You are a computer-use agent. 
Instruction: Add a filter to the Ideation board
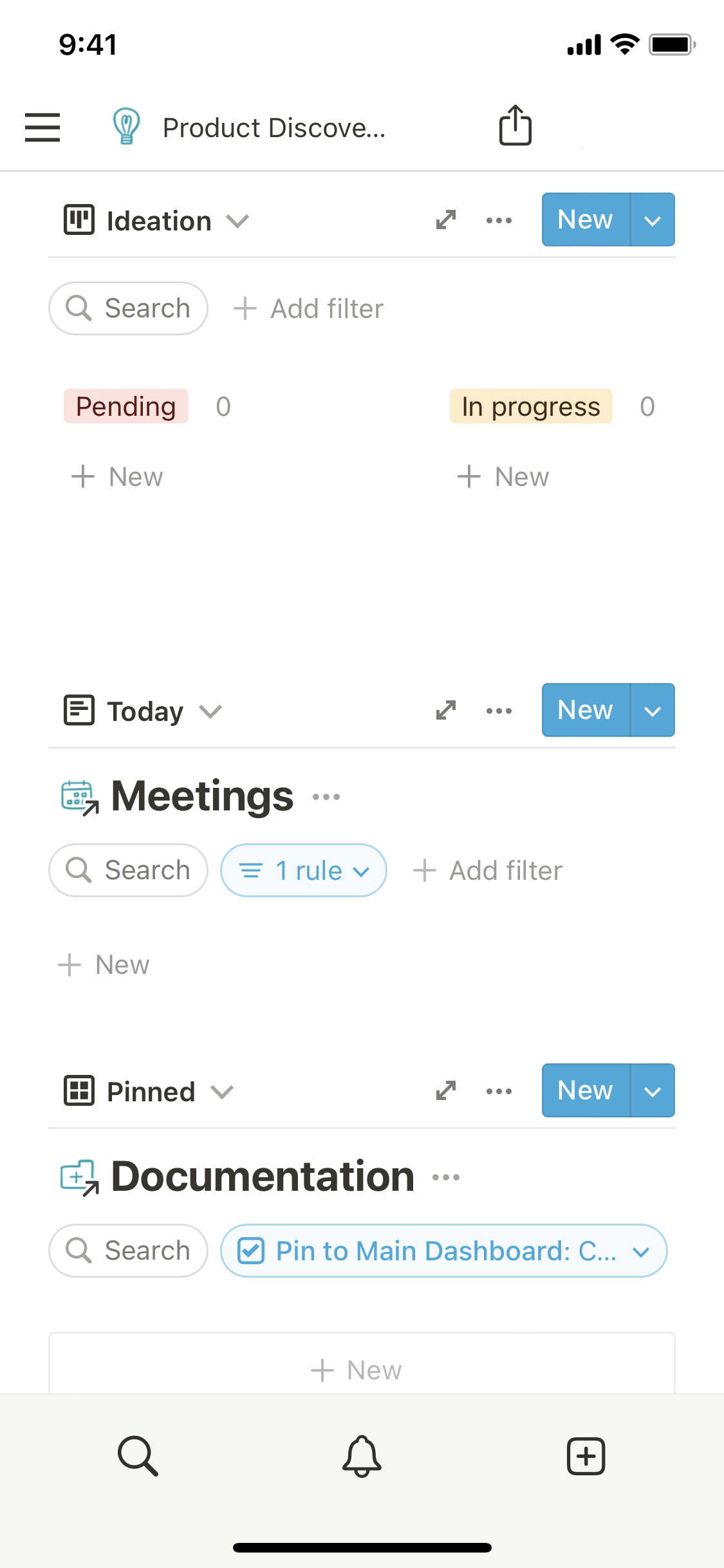(309, 309)
